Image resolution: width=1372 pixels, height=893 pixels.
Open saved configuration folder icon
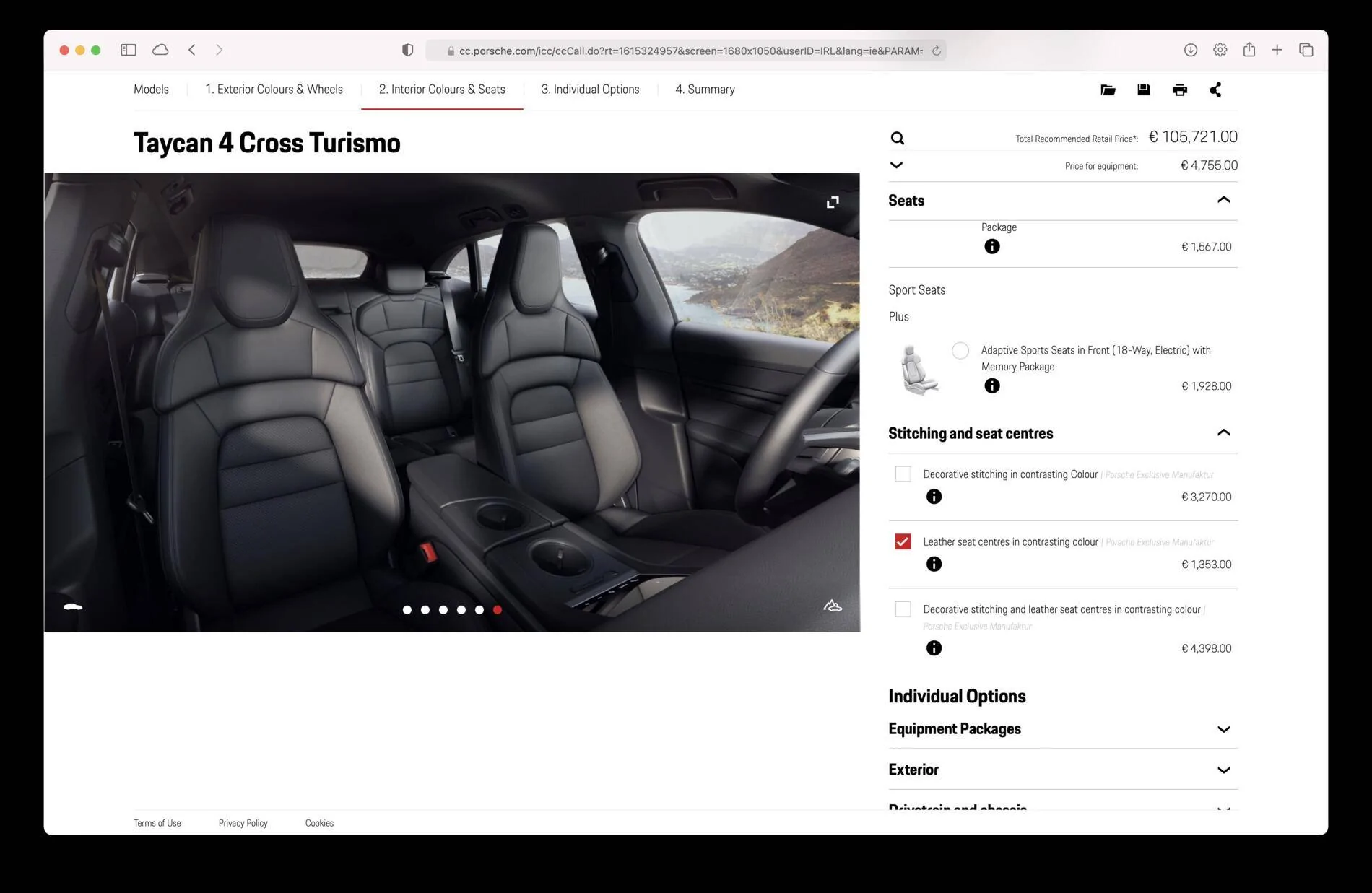(1108, 90)
